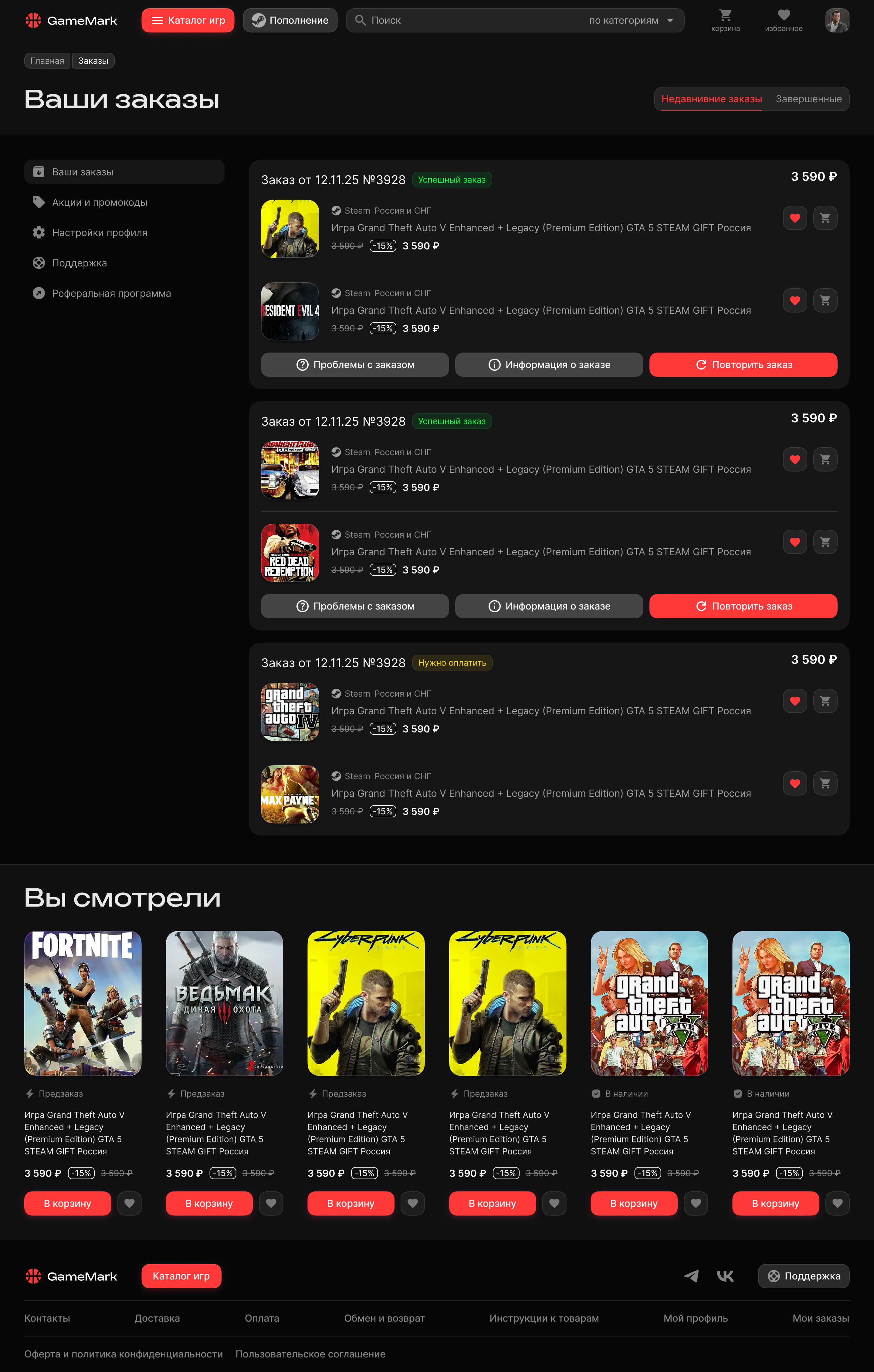Open the Fortnite cover in 'Вы смотрели'

(x=83, y=1003)
